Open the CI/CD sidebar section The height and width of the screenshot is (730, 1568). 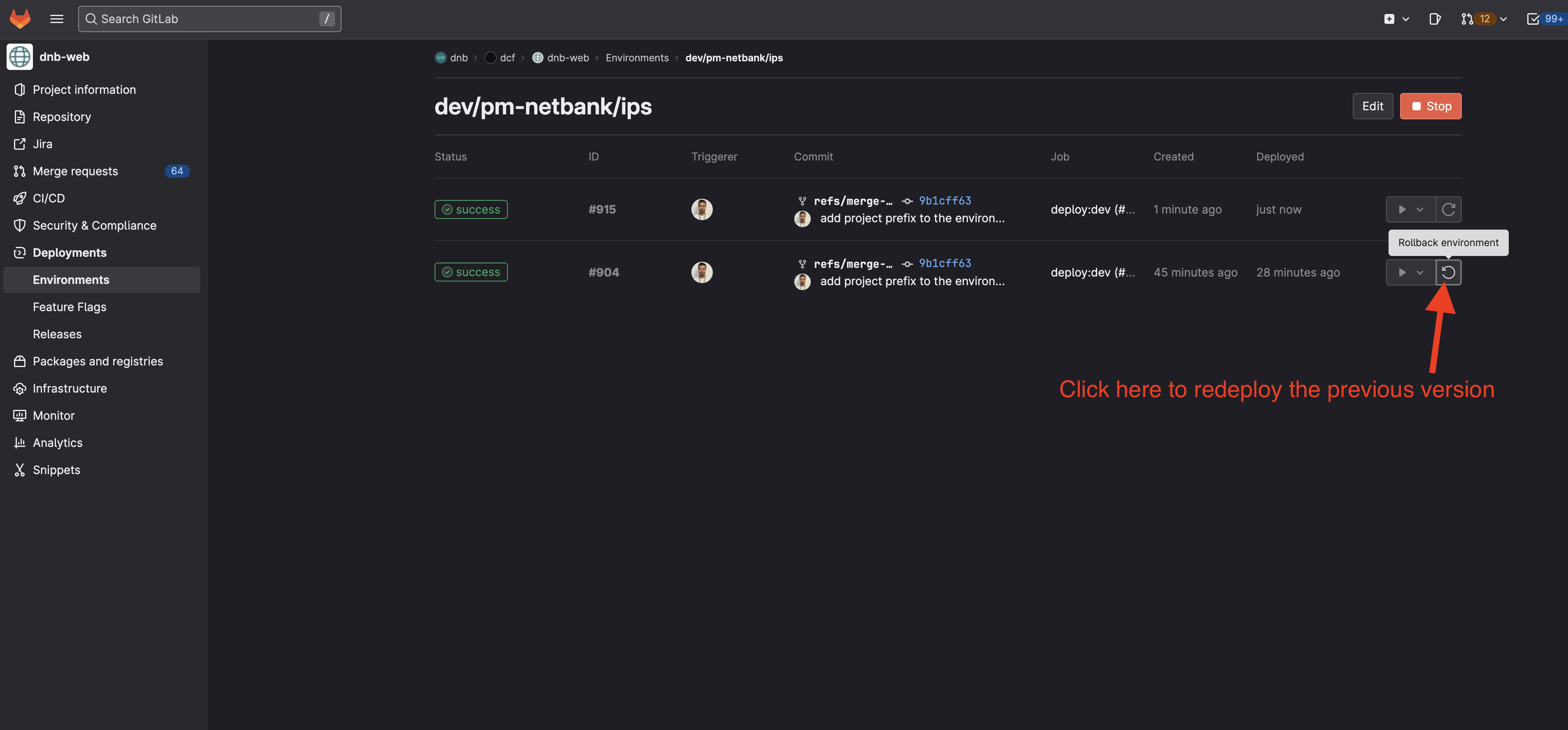point(49,198)
